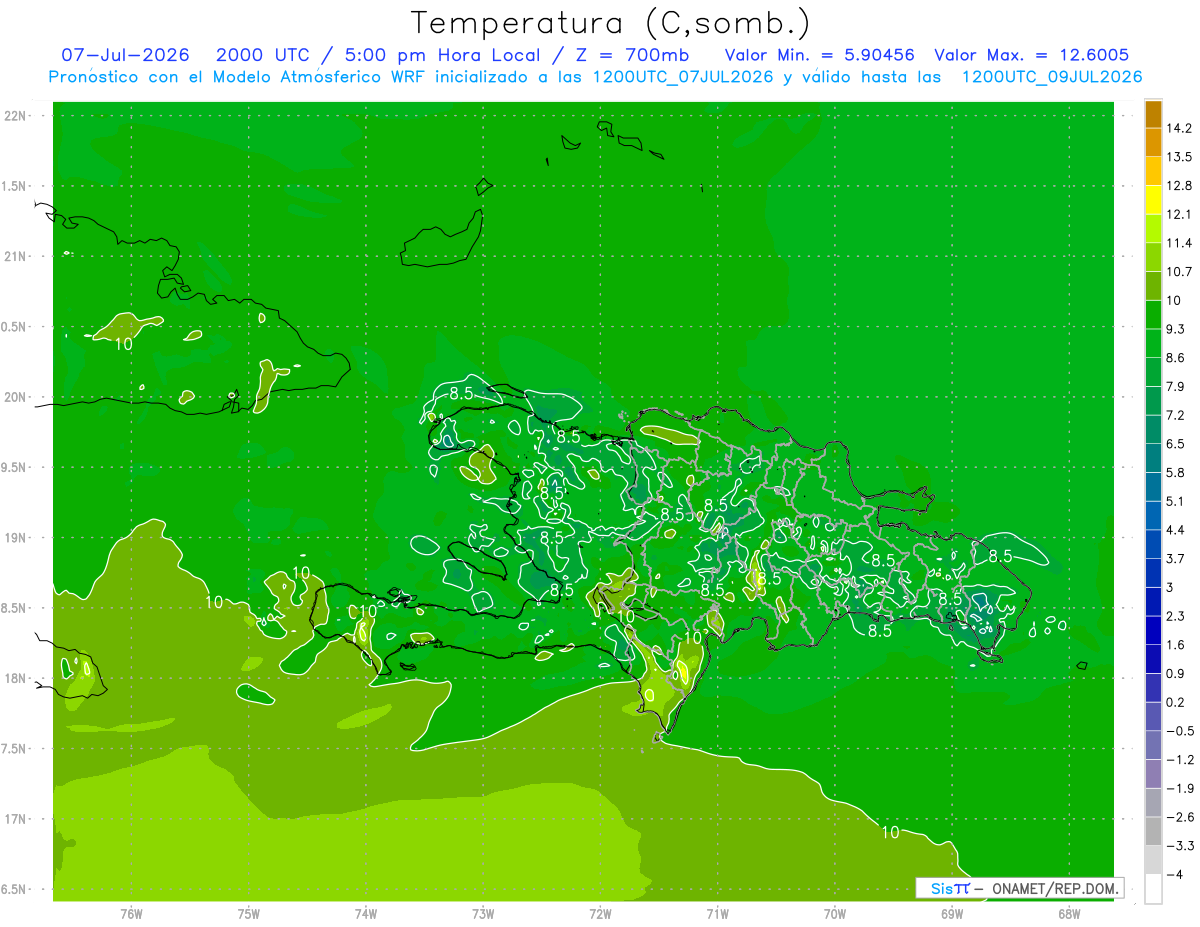Click the '68W' longitude label

tap(1068, 914)
